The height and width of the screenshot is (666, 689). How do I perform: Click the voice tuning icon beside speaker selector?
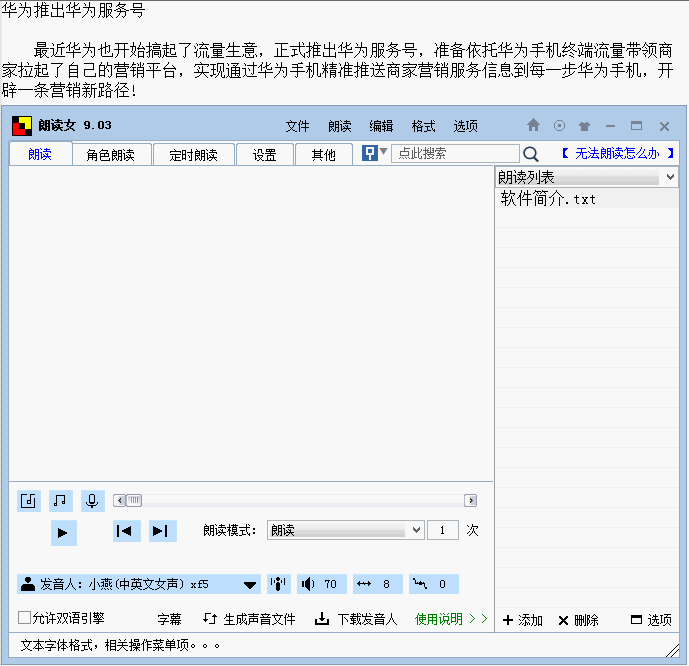[278, 584]
